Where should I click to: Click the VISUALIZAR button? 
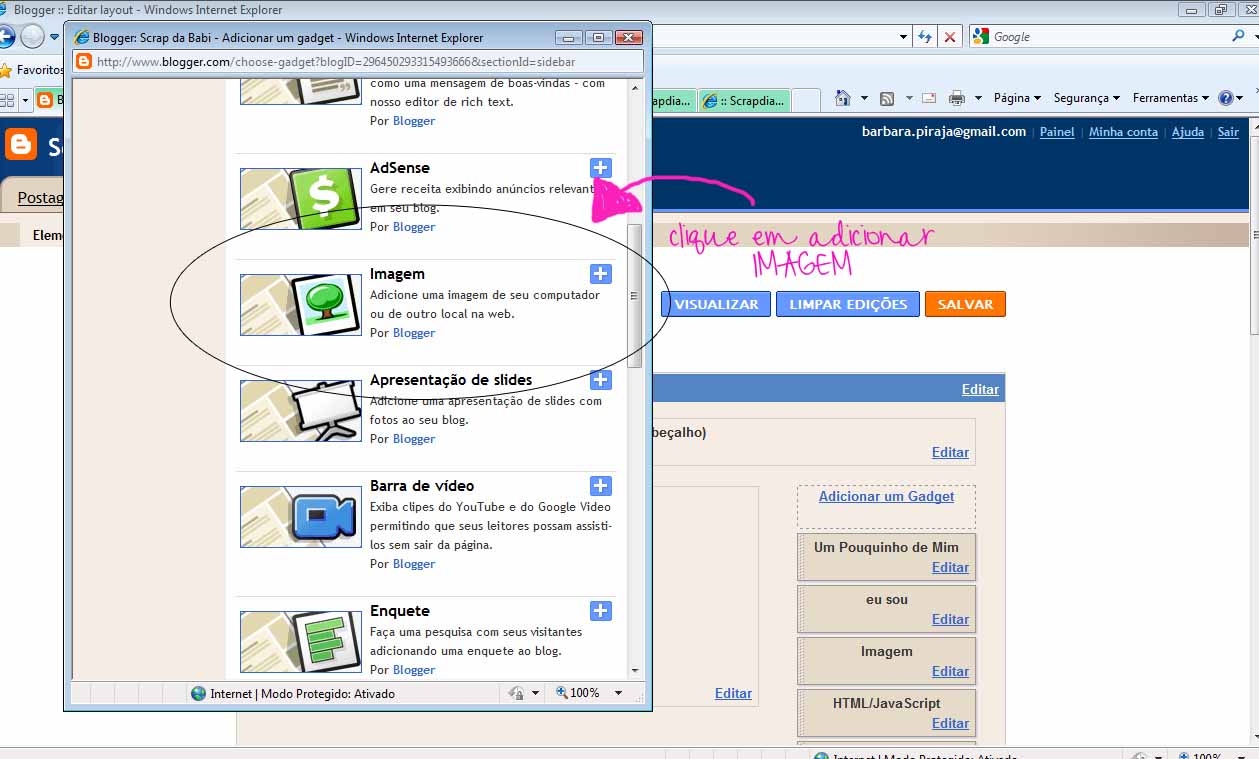point(716,304)
